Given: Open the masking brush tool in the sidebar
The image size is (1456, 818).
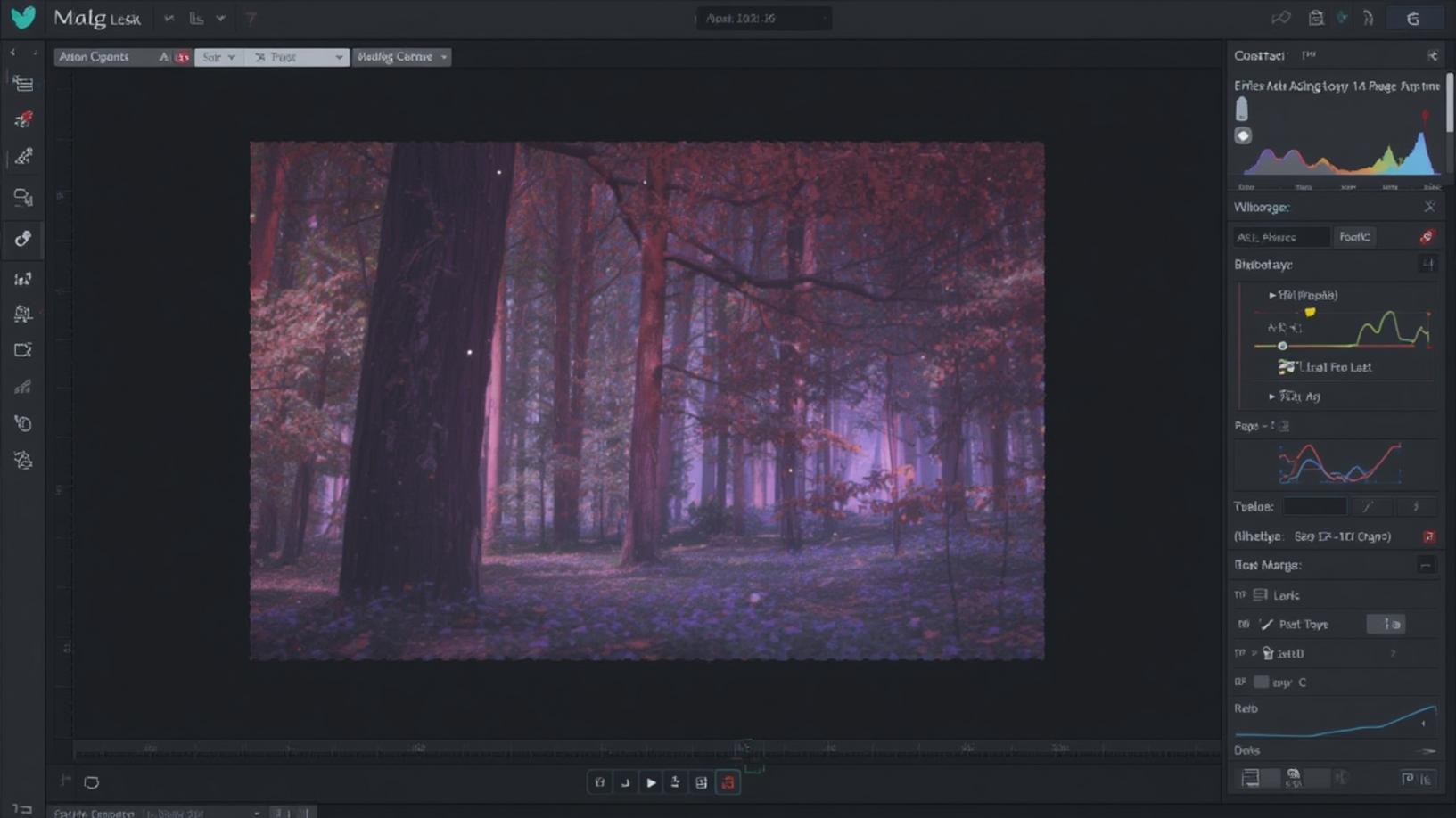Looking at the screenshot, I should (x=23, y=157).
